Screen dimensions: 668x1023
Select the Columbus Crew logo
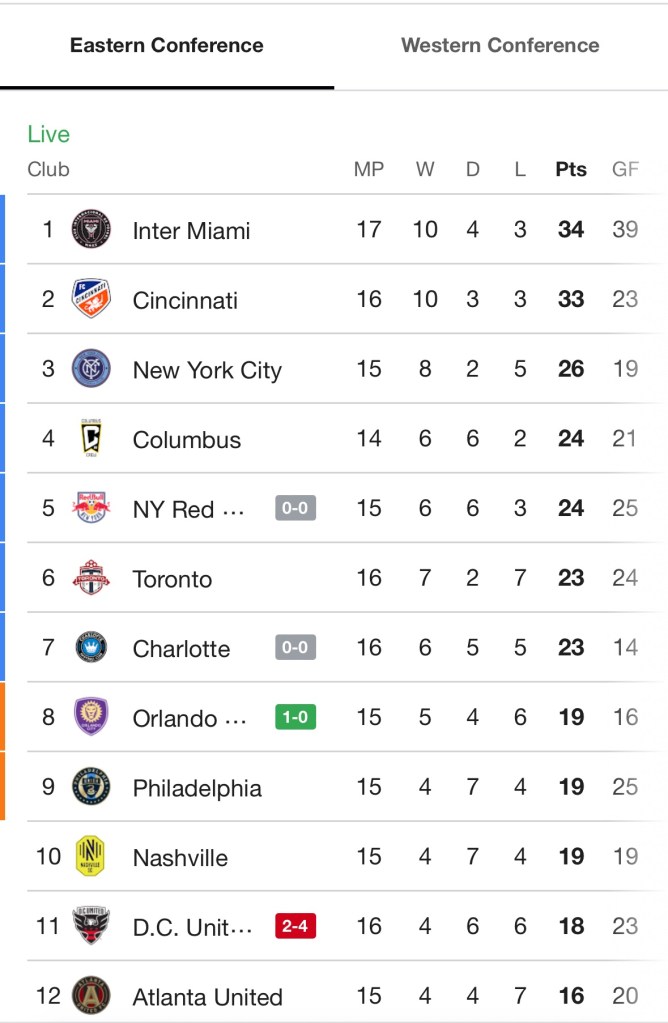91,439
